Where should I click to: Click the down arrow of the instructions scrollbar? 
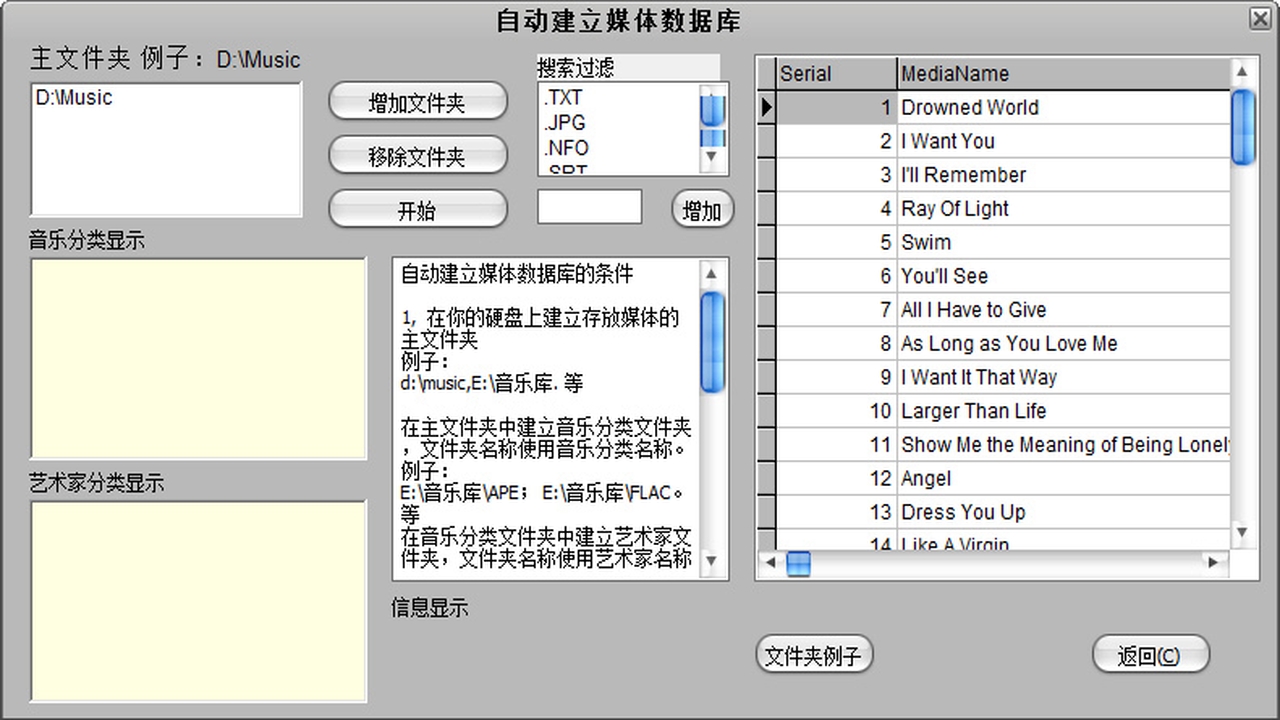(713, 563)
